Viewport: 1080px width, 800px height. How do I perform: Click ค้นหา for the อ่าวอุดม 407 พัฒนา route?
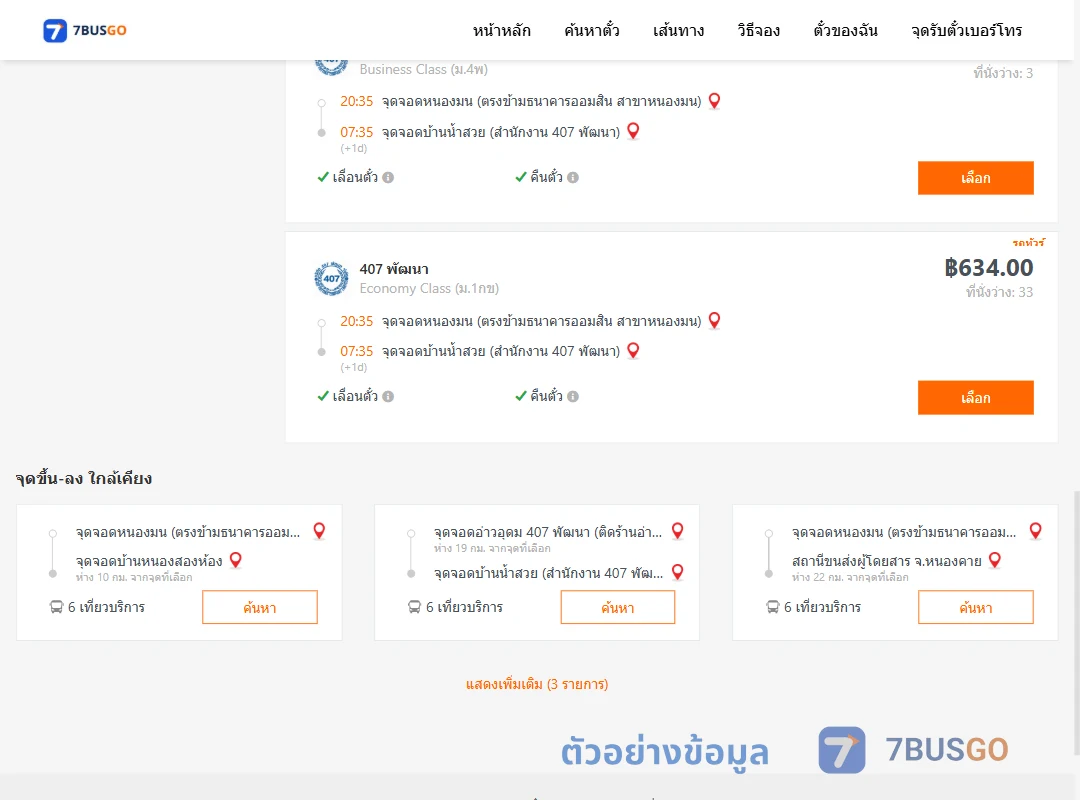click(x=618, y=607)
